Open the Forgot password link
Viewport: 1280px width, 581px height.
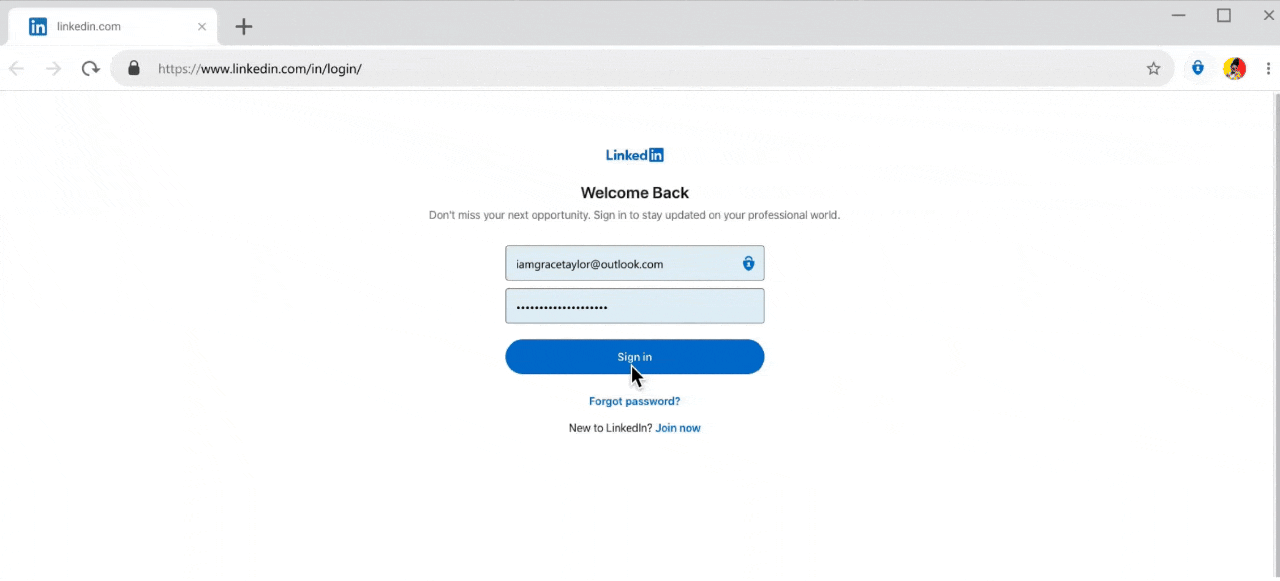point(634,401)
